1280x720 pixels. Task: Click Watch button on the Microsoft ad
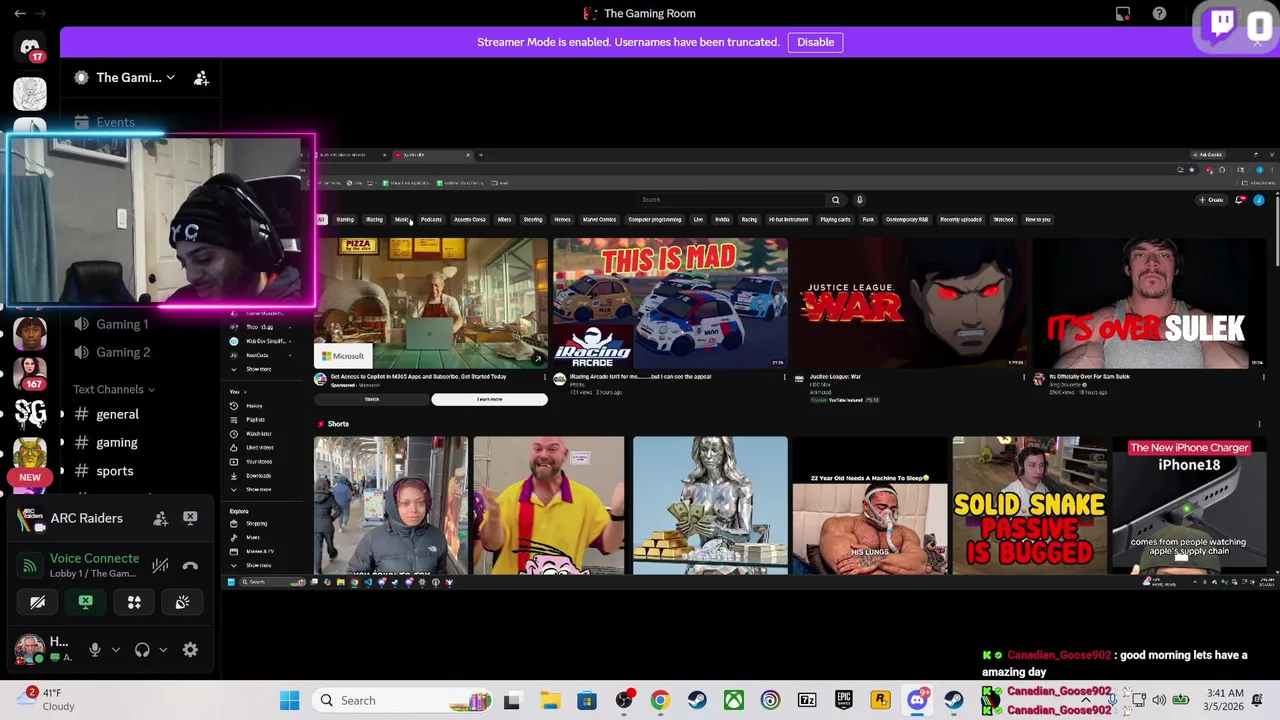372,399
